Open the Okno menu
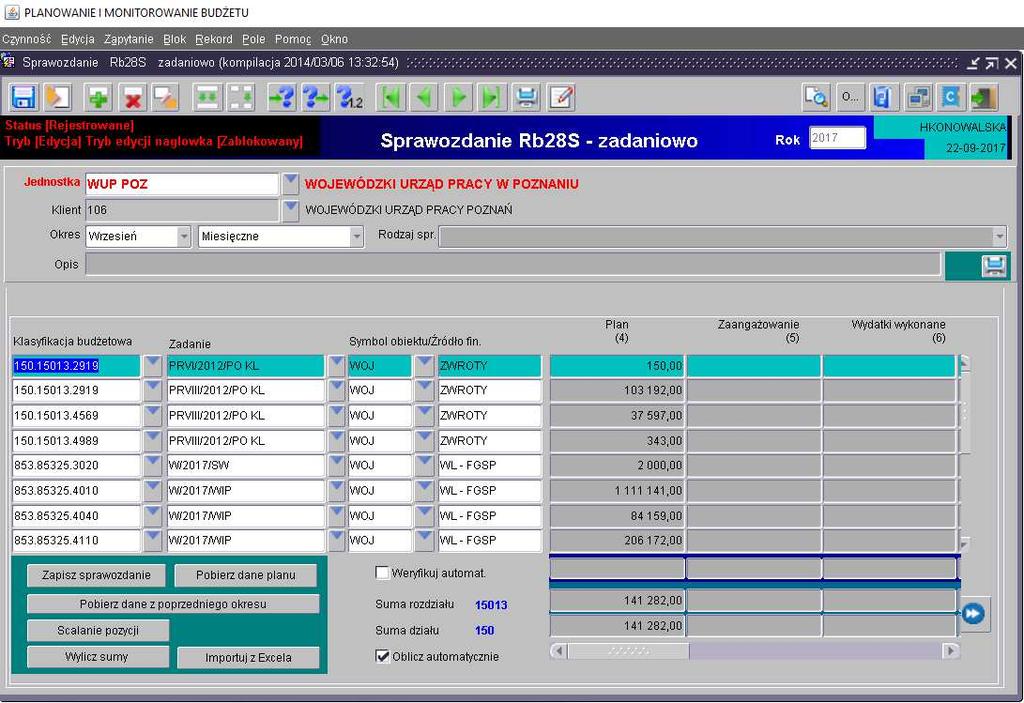 (334, 39)
